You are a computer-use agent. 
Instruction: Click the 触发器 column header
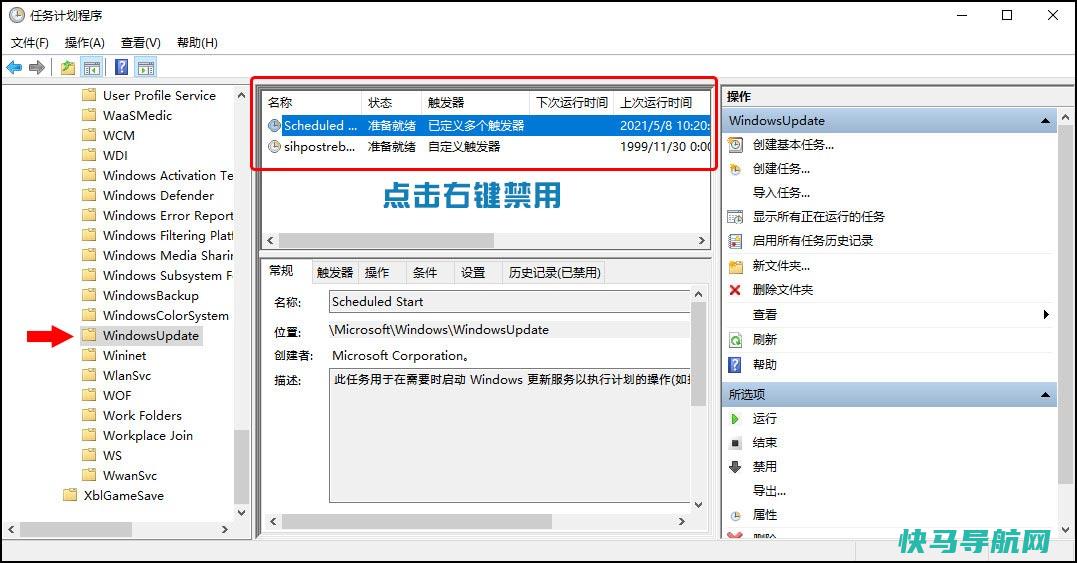[475, 103]
